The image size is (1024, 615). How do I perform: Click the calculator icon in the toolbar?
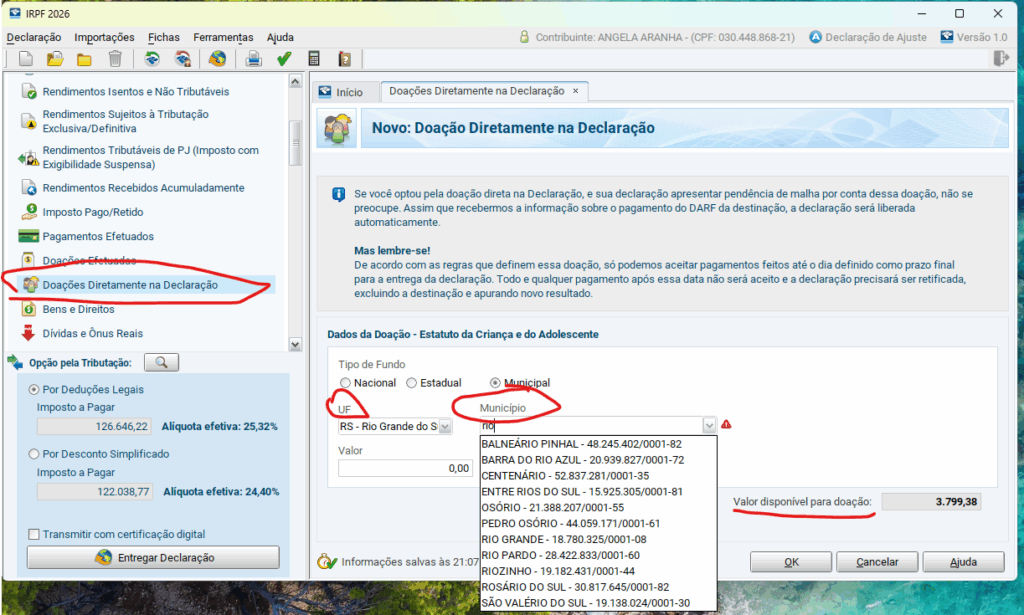coord(314,58)
